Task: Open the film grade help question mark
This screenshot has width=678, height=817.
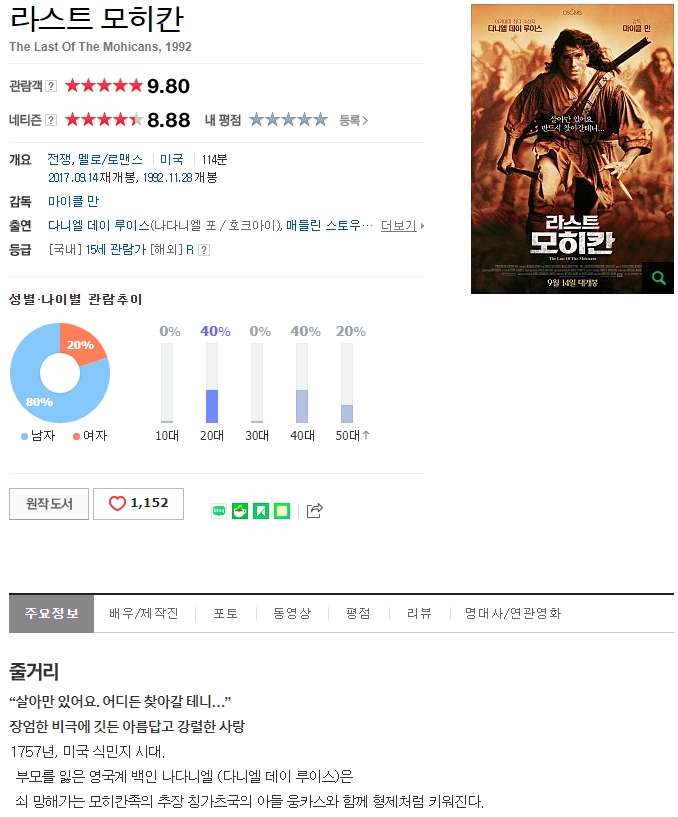Action: tap(204, 250)
